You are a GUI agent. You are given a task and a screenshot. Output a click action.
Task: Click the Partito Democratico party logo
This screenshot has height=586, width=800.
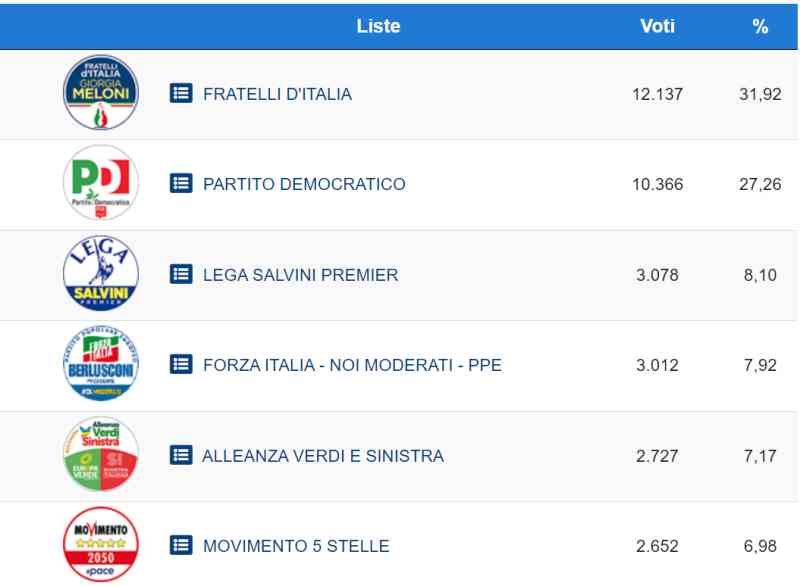pos(101,184)
